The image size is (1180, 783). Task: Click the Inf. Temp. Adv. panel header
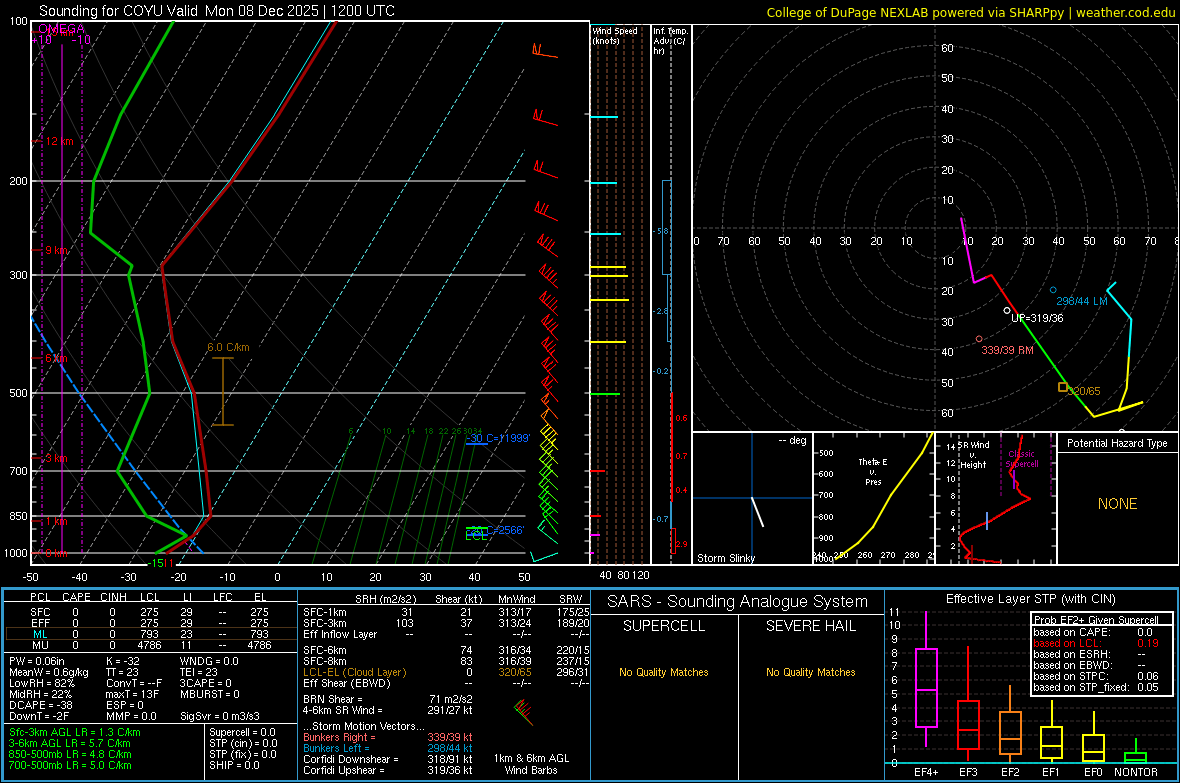[x=670, y=41]
